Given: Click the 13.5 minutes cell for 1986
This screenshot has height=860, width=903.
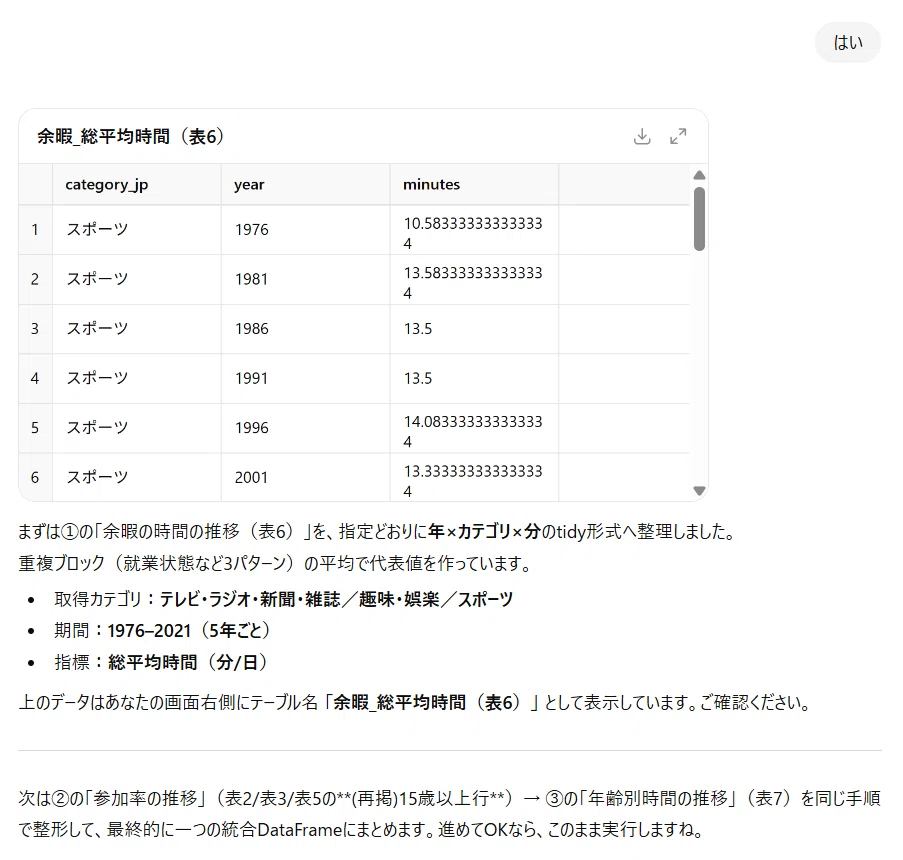Looking at the screenshot, I should 474,329.
